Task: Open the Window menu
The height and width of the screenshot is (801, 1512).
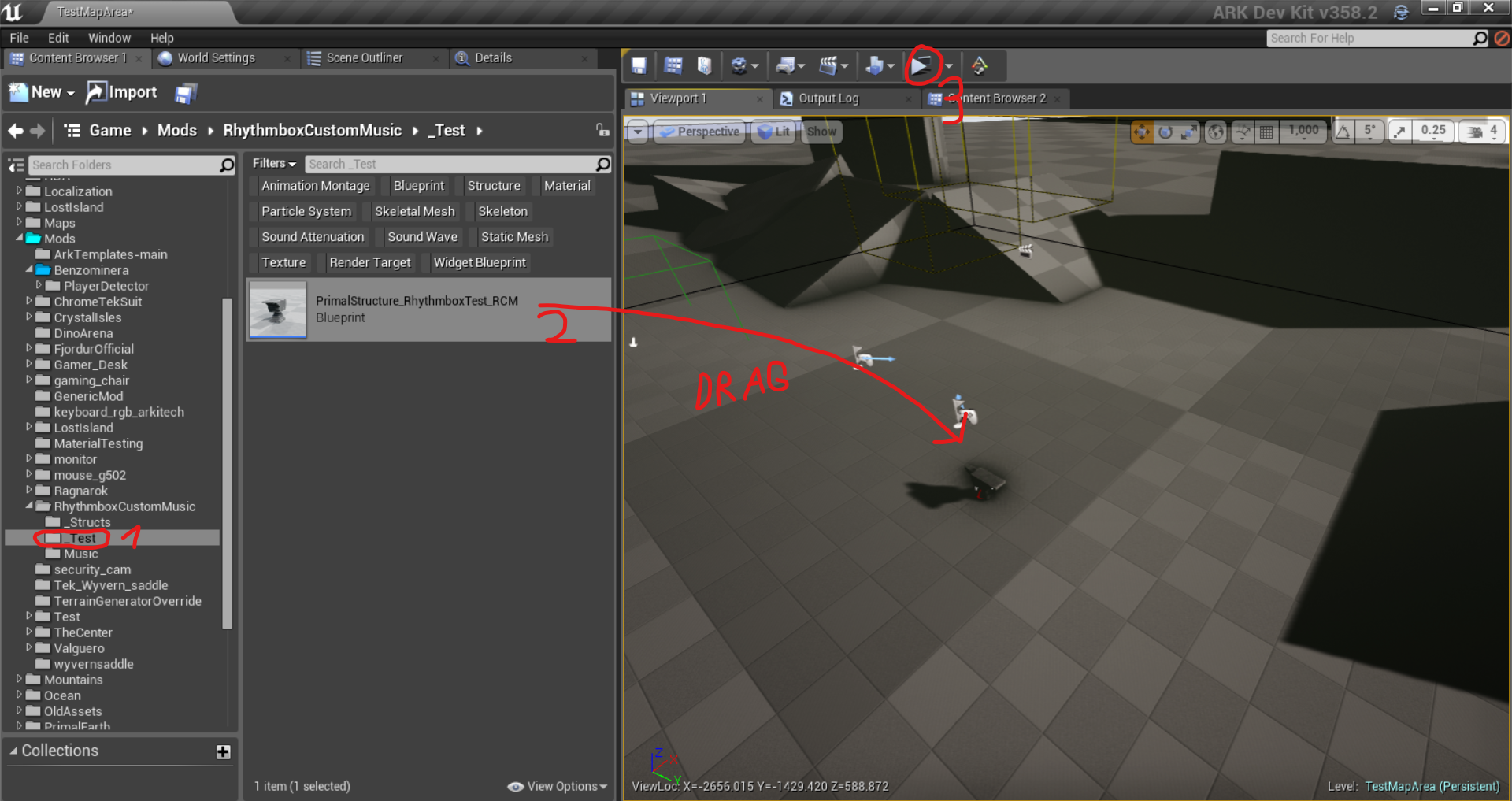Action: (109, 38)
